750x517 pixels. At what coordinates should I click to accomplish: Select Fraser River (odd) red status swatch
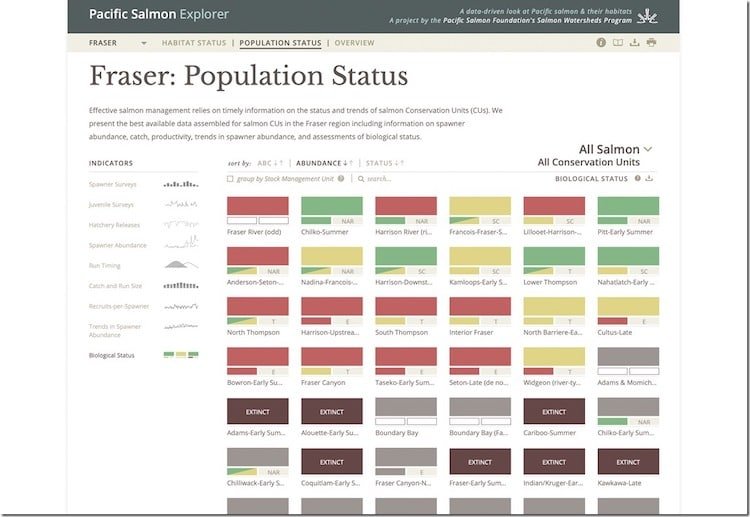click(x=258, y=206)
